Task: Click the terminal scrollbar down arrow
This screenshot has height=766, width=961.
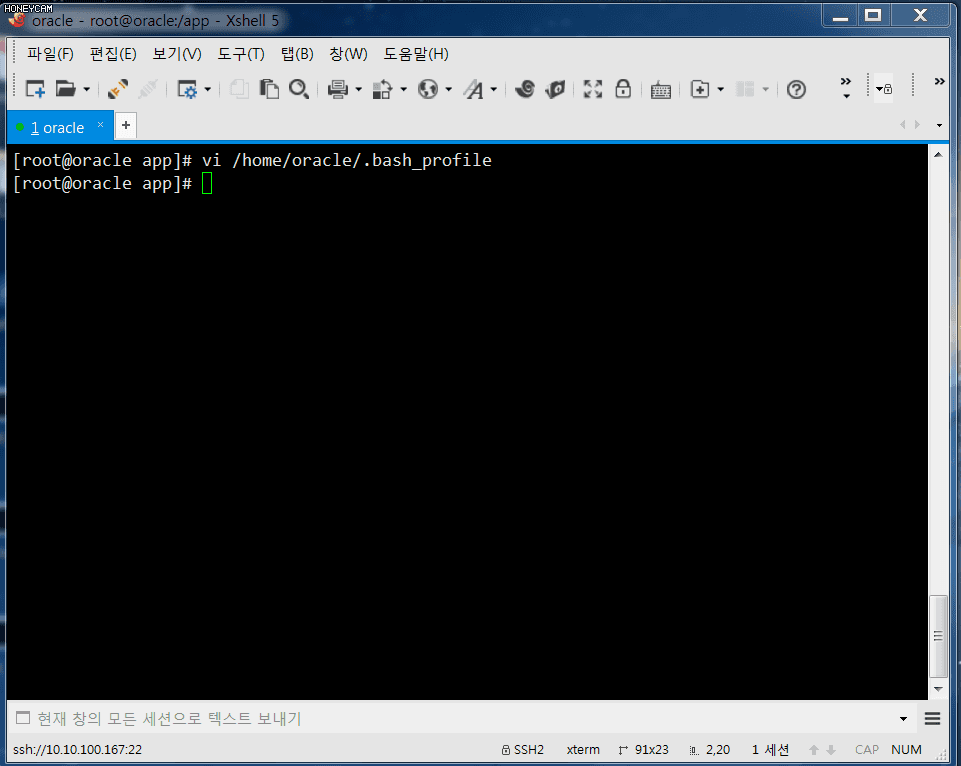Action: pos(938,689)
